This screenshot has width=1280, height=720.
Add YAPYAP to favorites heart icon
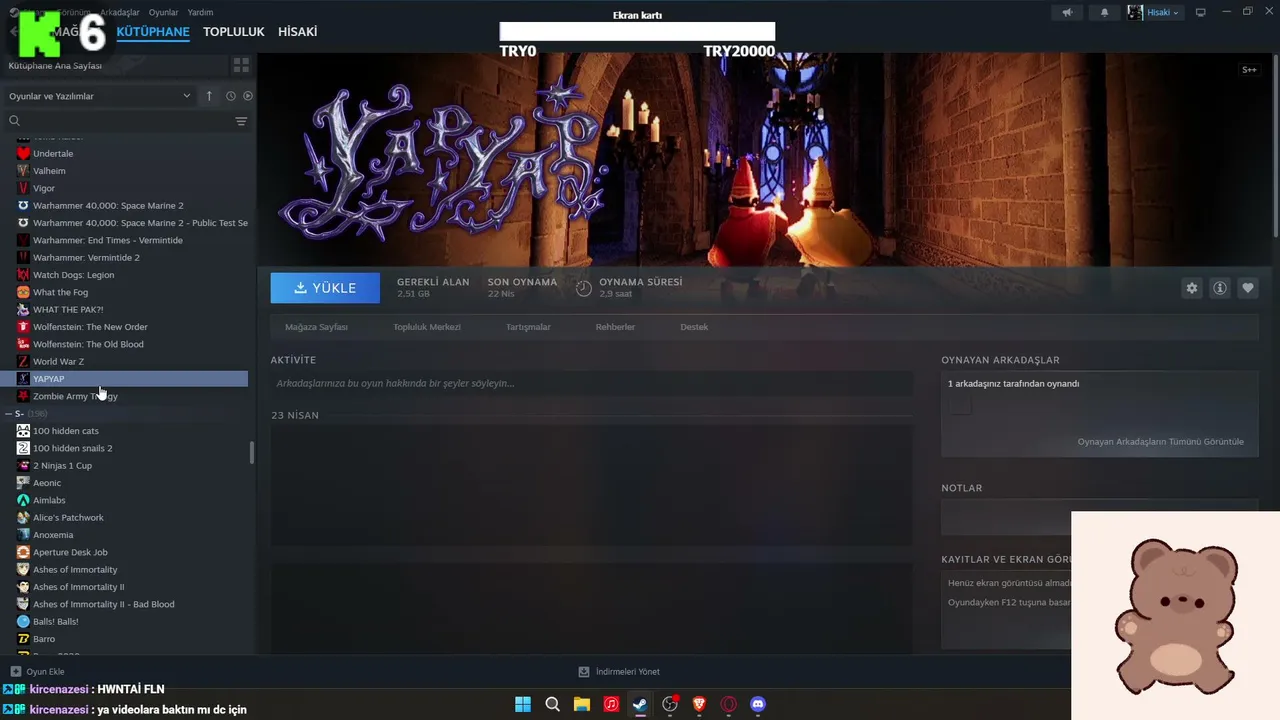1248,288
